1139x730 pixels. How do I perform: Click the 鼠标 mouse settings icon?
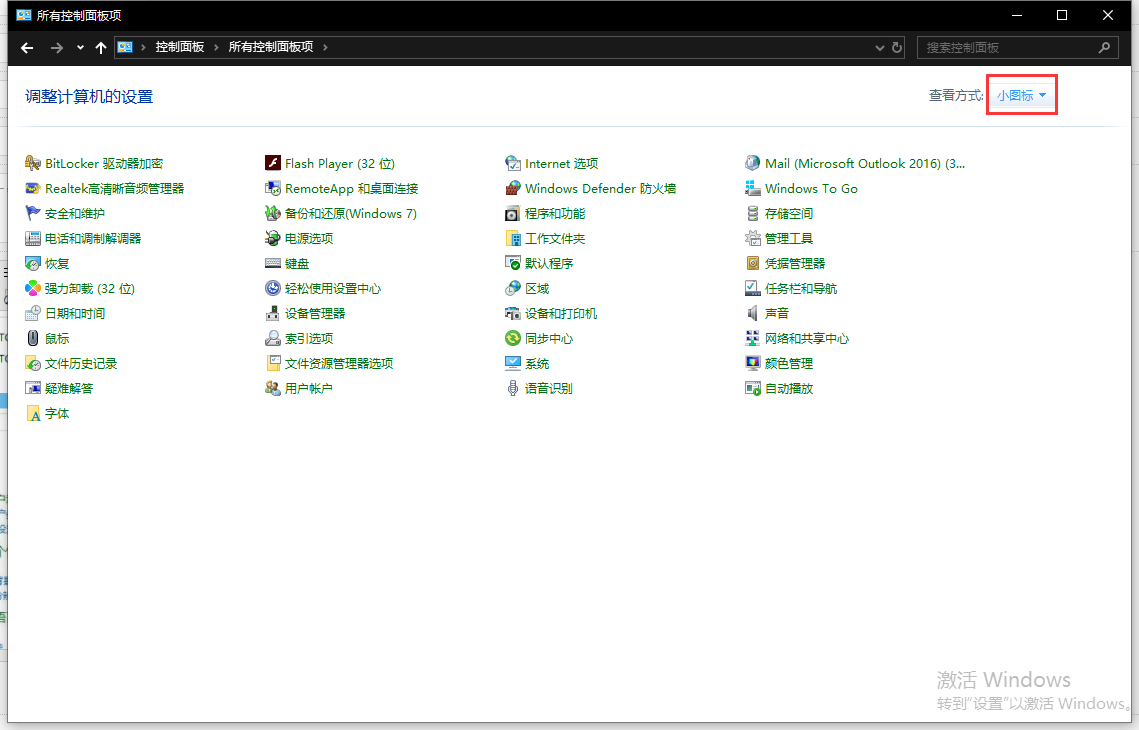tap(33, 338)
